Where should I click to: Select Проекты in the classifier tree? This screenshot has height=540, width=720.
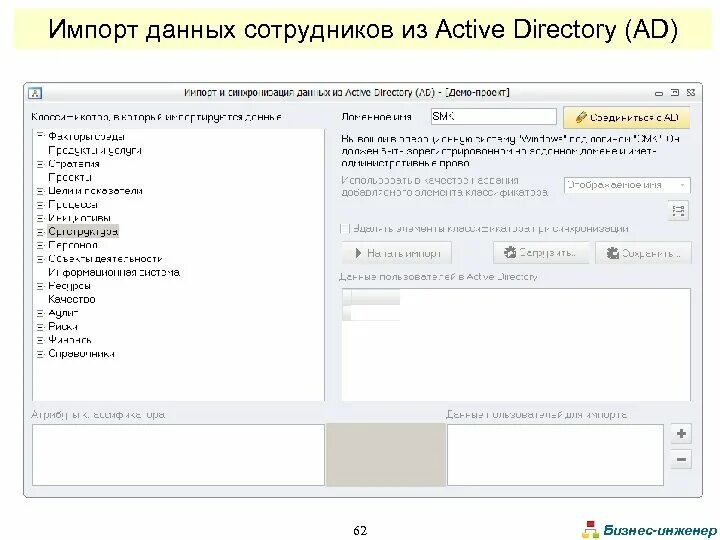click(x=70, y=177)
